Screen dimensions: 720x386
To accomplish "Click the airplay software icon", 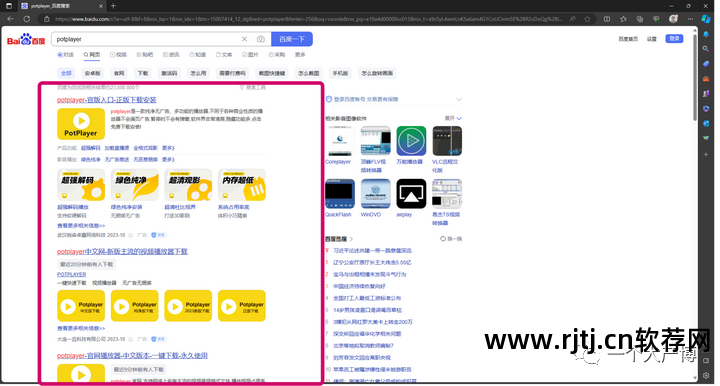I will [x=411, y=194].
